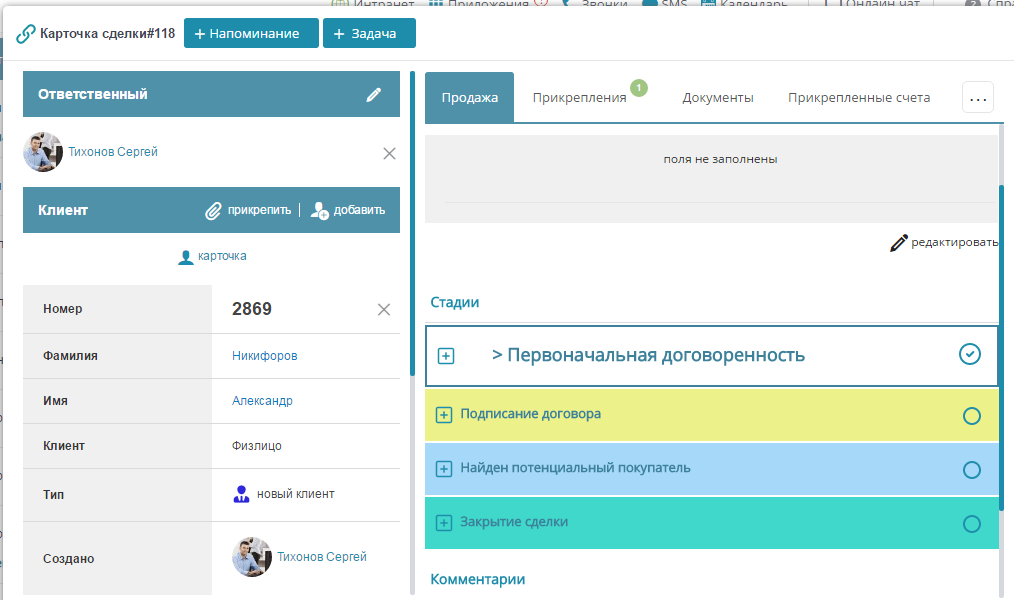
Task: Remove client number 2869 with X
Action: [384, 310]
